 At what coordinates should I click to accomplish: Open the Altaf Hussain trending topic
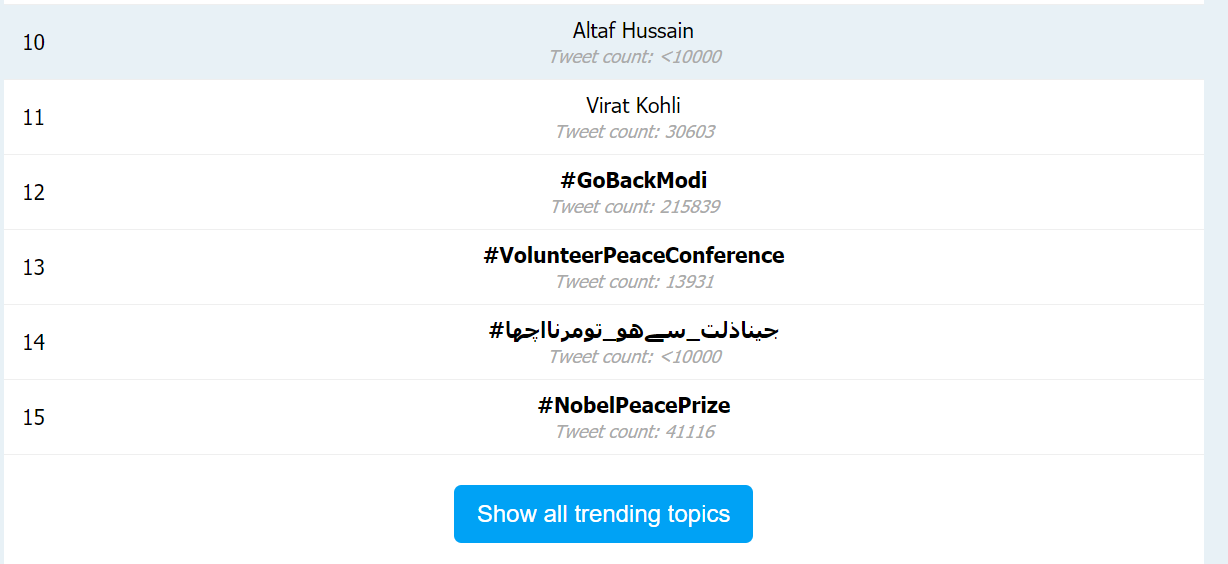coord(633,31)
